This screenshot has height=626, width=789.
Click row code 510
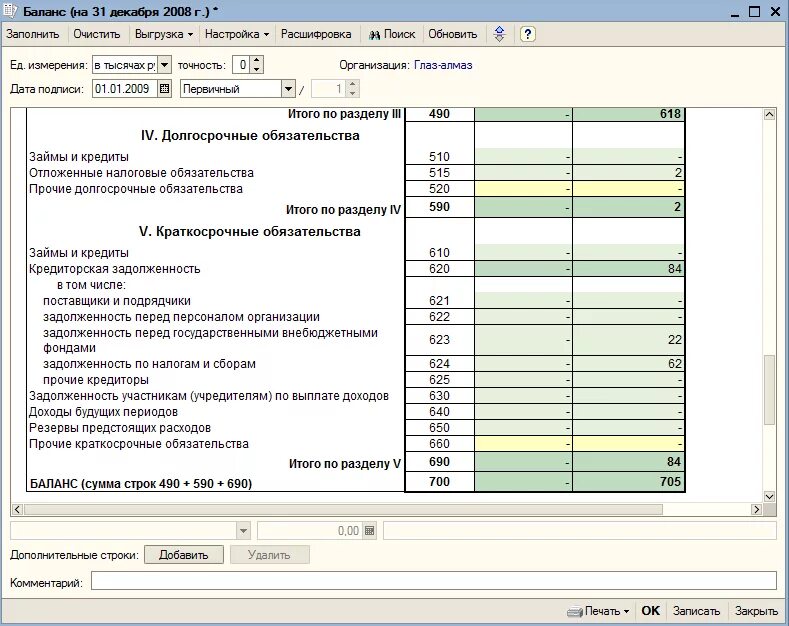point(439,156)
